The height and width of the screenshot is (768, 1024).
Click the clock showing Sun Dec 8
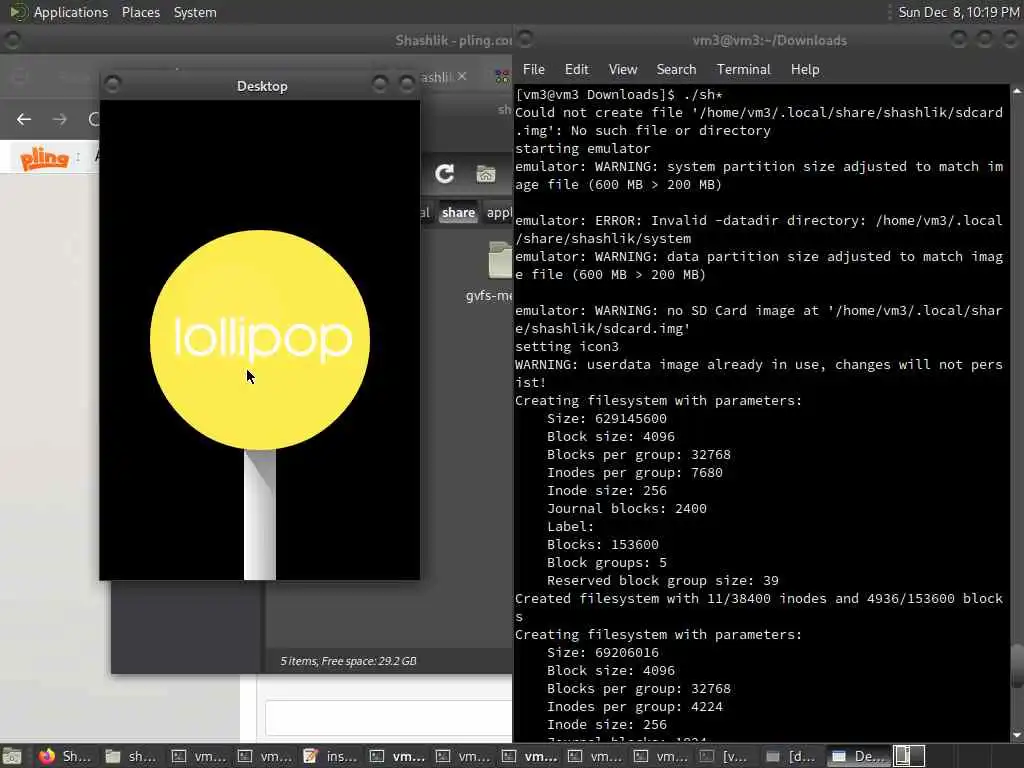tap(958, 12)
